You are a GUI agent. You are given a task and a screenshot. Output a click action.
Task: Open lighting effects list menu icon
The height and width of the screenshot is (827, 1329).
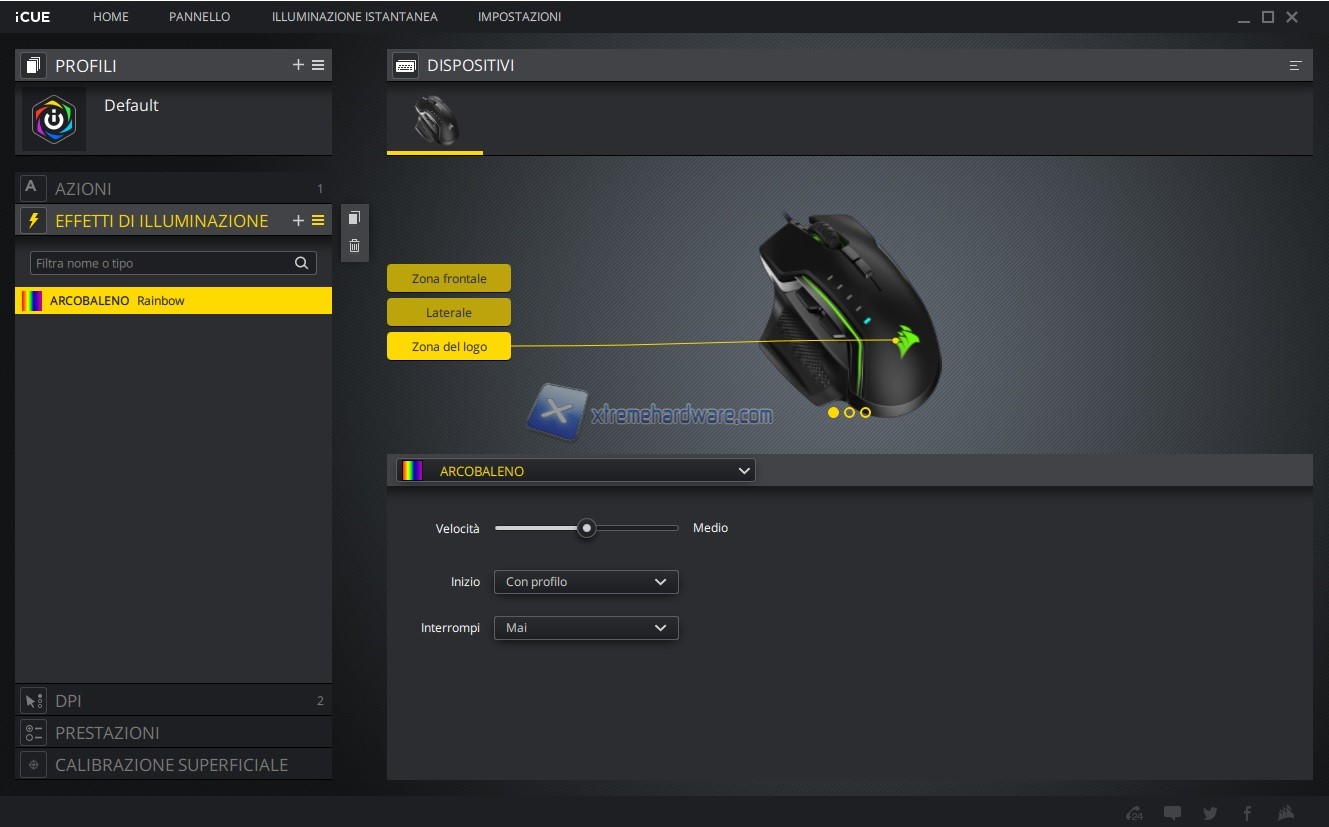point(318,221)
